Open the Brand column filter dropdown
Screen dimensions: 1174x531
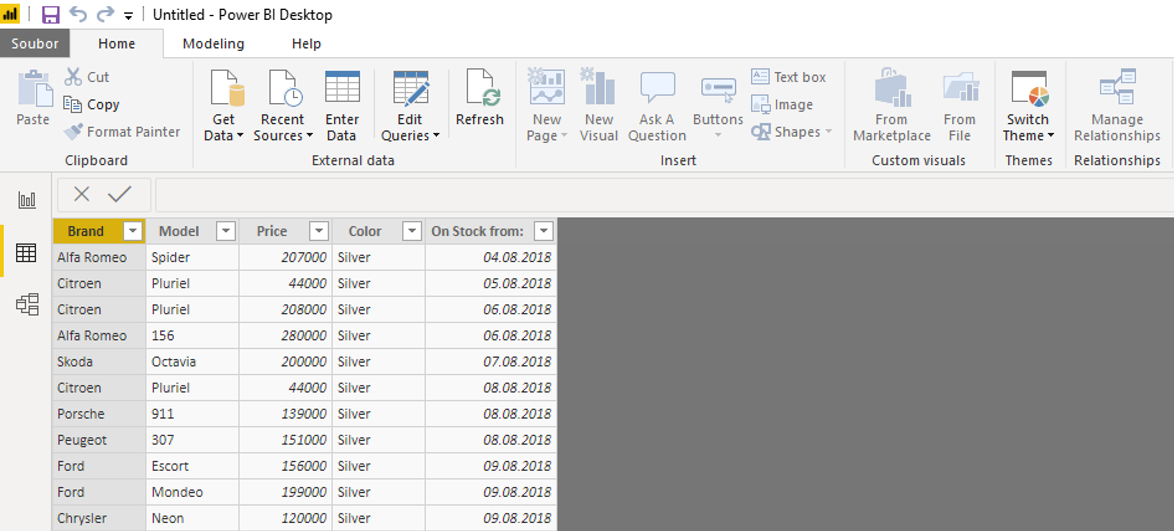(133, 231)
